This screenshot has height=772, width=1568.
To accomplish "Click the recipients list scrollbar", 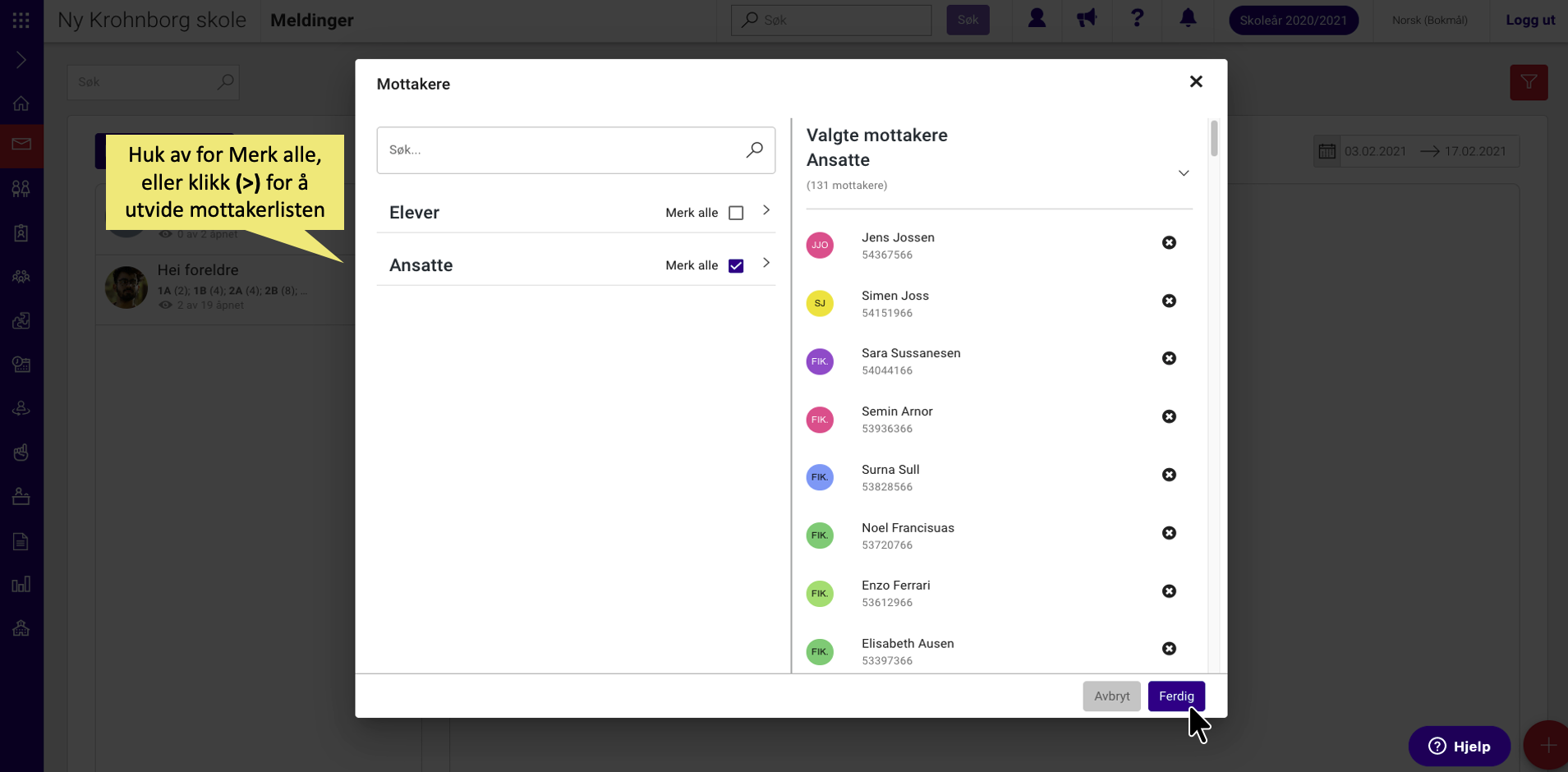I will pos(1214,138).
